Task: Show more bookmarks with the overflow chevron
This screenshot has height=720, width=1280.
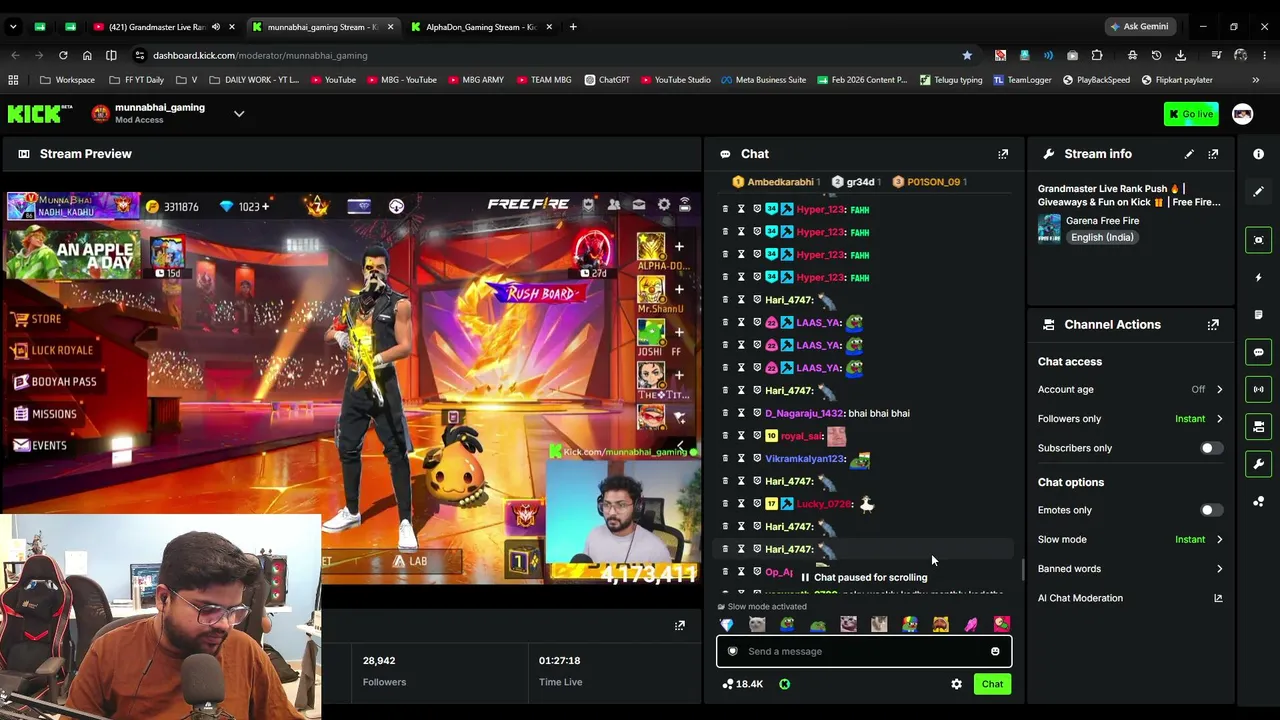Action: pos(1255,80)
